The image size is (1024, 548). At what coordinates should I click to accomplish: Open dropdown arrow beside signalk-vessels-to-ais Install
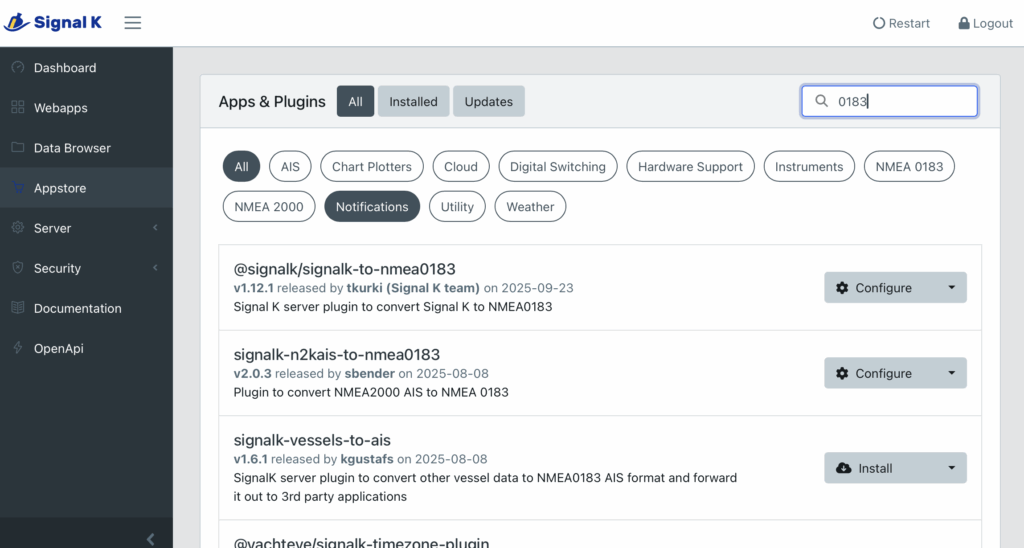pos(950,468)
